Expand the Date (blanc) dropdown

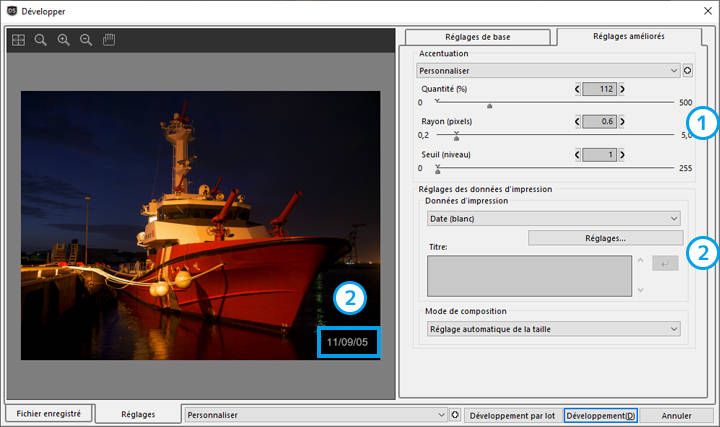point(552,218)
